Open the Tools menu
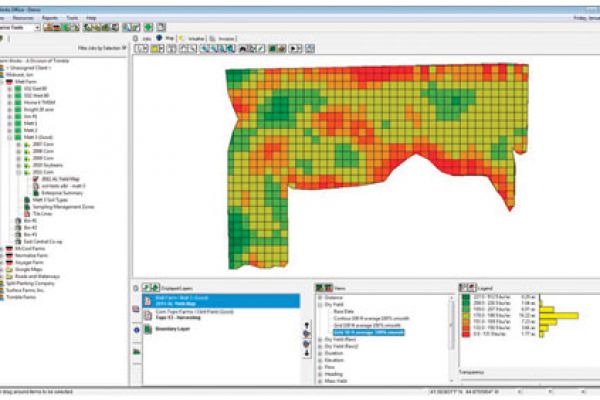 tap(72, 18)
